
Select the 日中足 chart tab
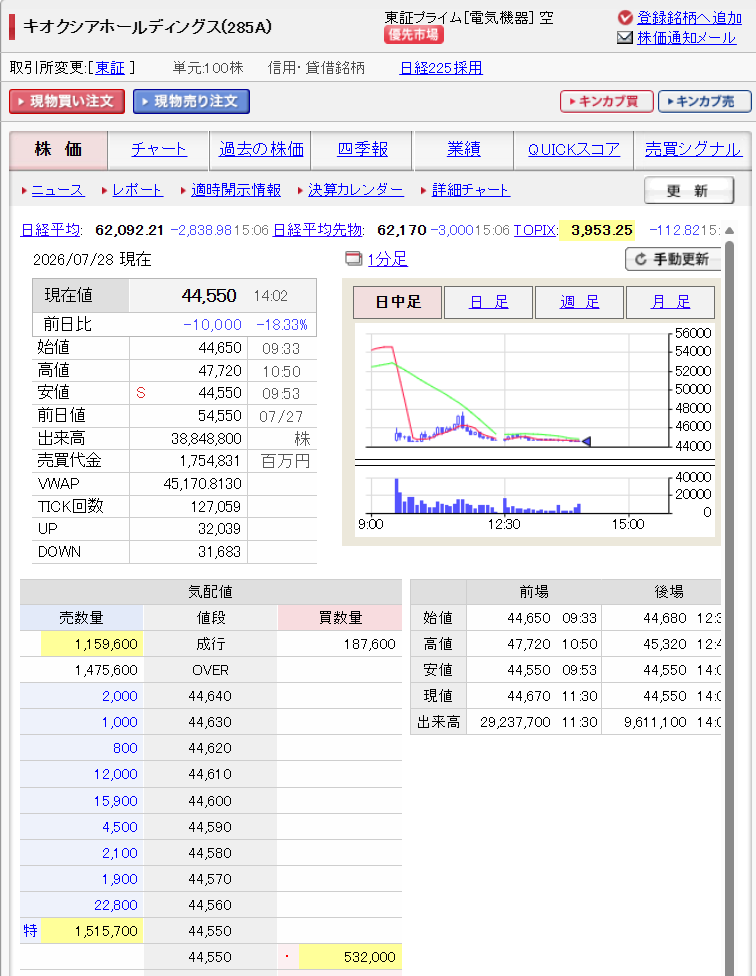click(x=398, y=303)
